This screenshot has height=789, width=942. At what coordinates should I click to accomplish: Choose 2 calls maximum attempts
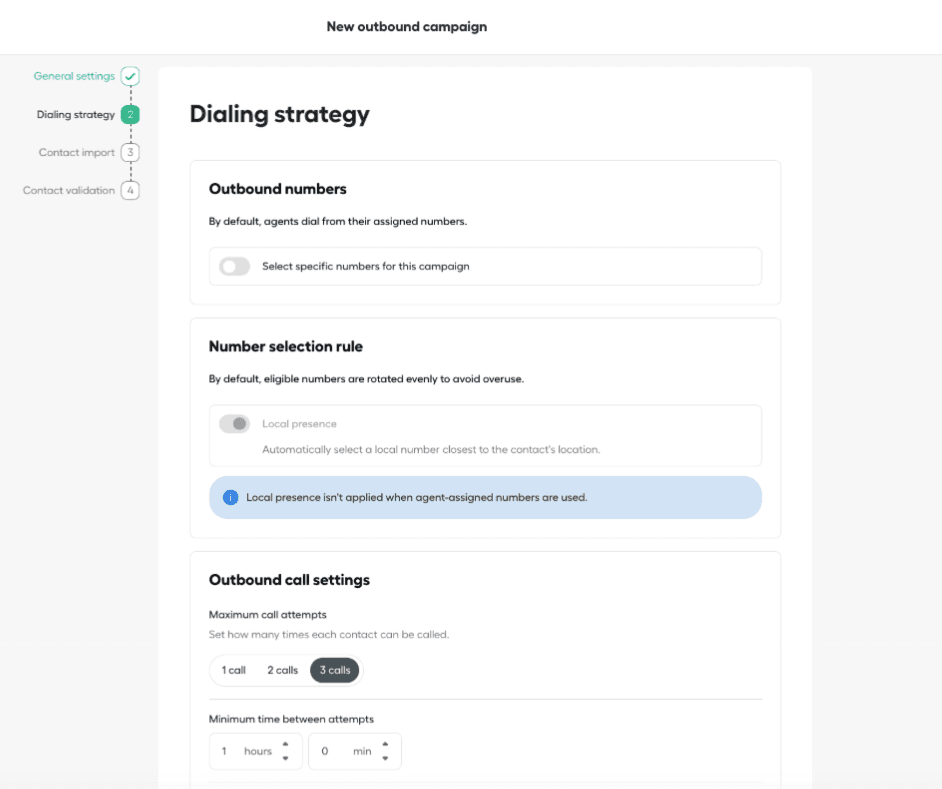tap(282, 670)
